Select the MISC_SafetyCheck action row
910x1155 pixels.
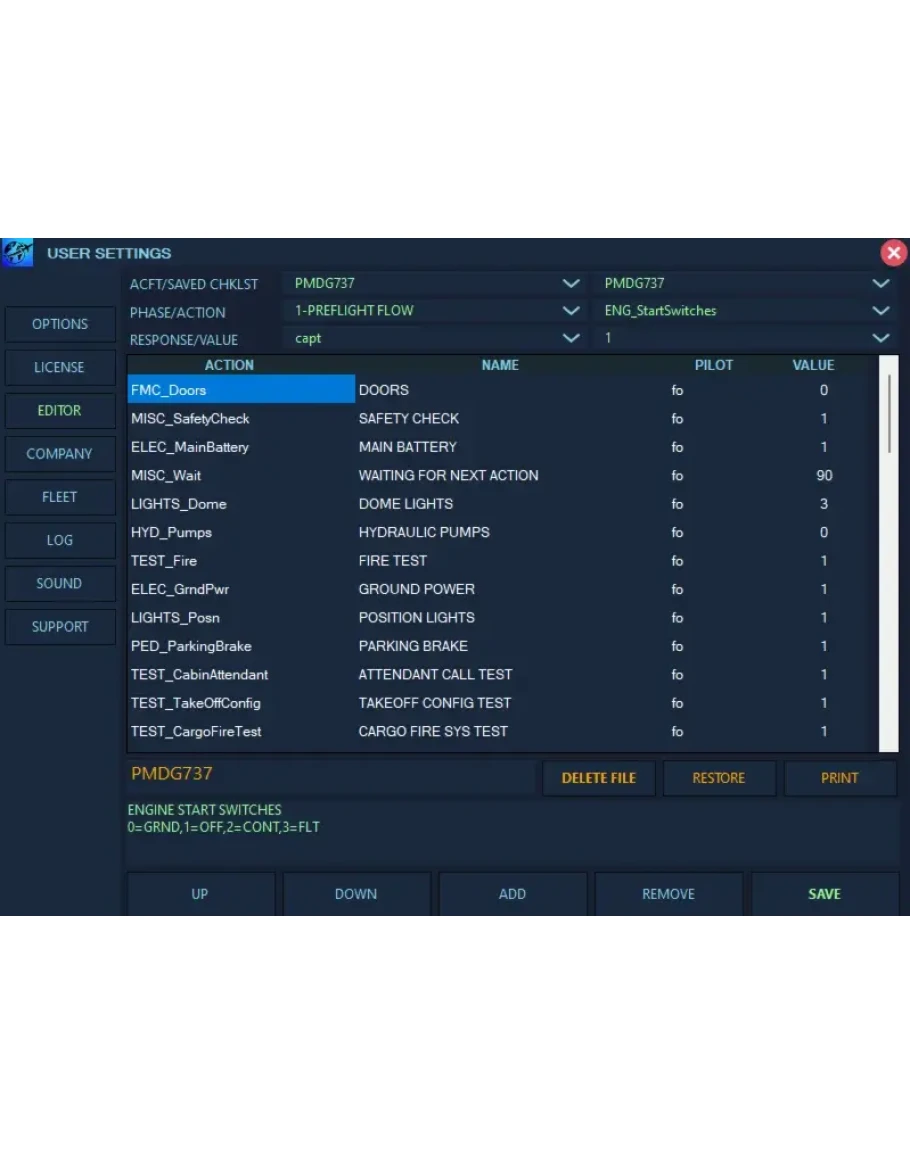(x=191, y=419)
